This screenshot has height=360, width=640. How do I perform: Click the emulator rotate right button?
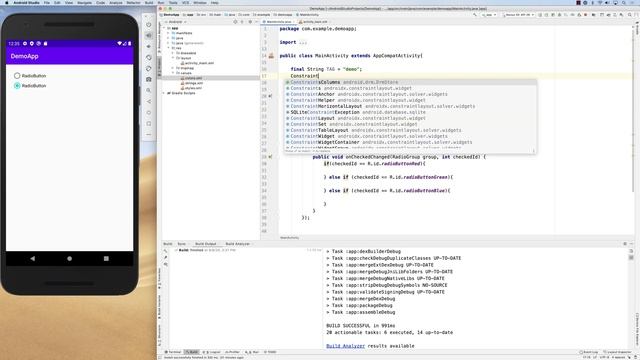[x=149, y=68]
